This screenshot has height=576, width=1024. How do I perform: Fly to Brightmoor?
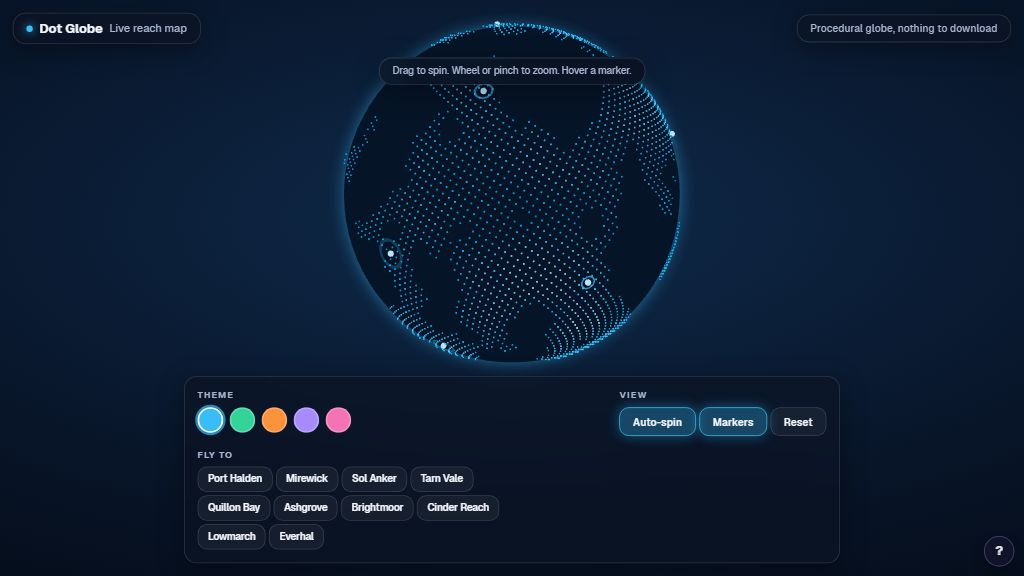click(377, 507)
